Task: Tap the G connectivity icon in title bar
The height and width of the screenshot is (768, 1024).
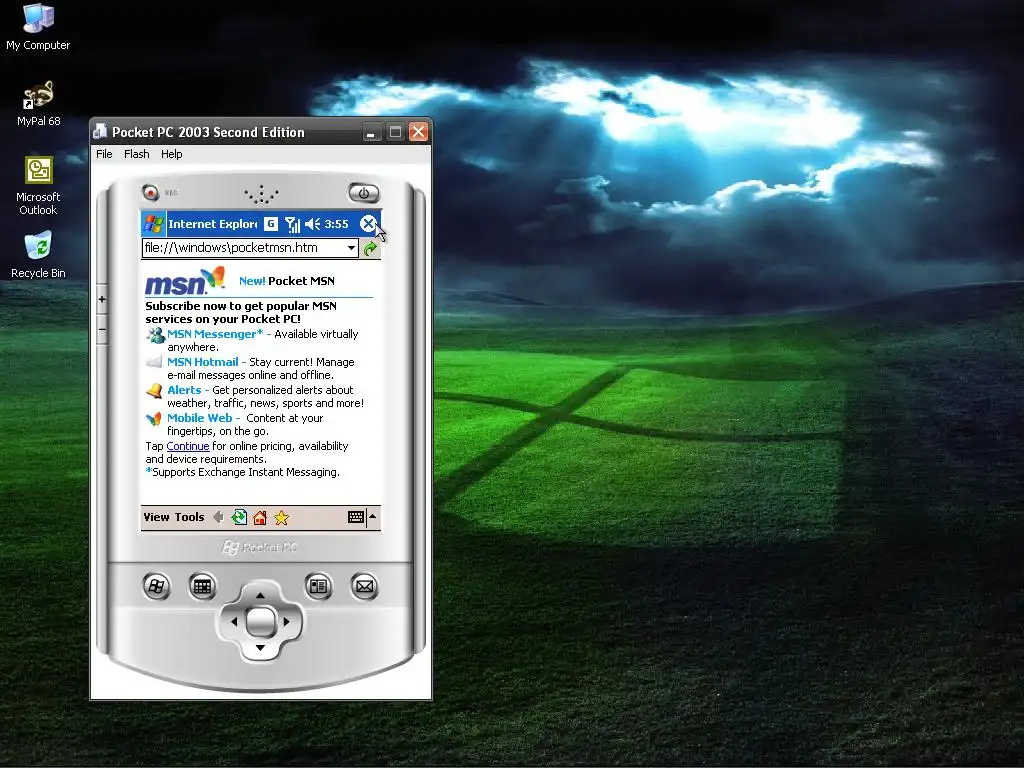Action: (x=270, y=224)
